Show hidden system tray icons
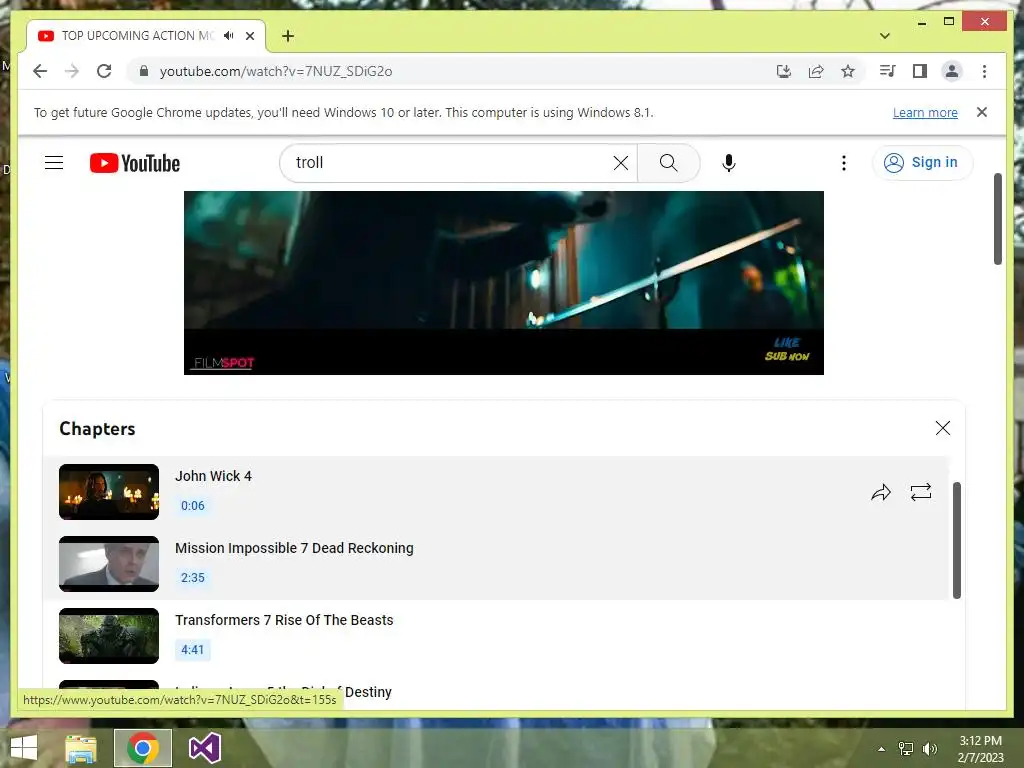 [882, 749]
